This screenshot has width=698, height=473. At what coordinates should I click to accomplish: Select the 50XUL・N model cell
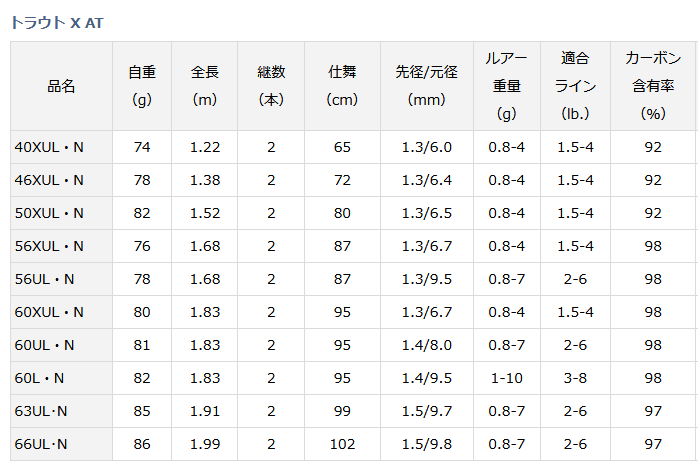(61, 213)
